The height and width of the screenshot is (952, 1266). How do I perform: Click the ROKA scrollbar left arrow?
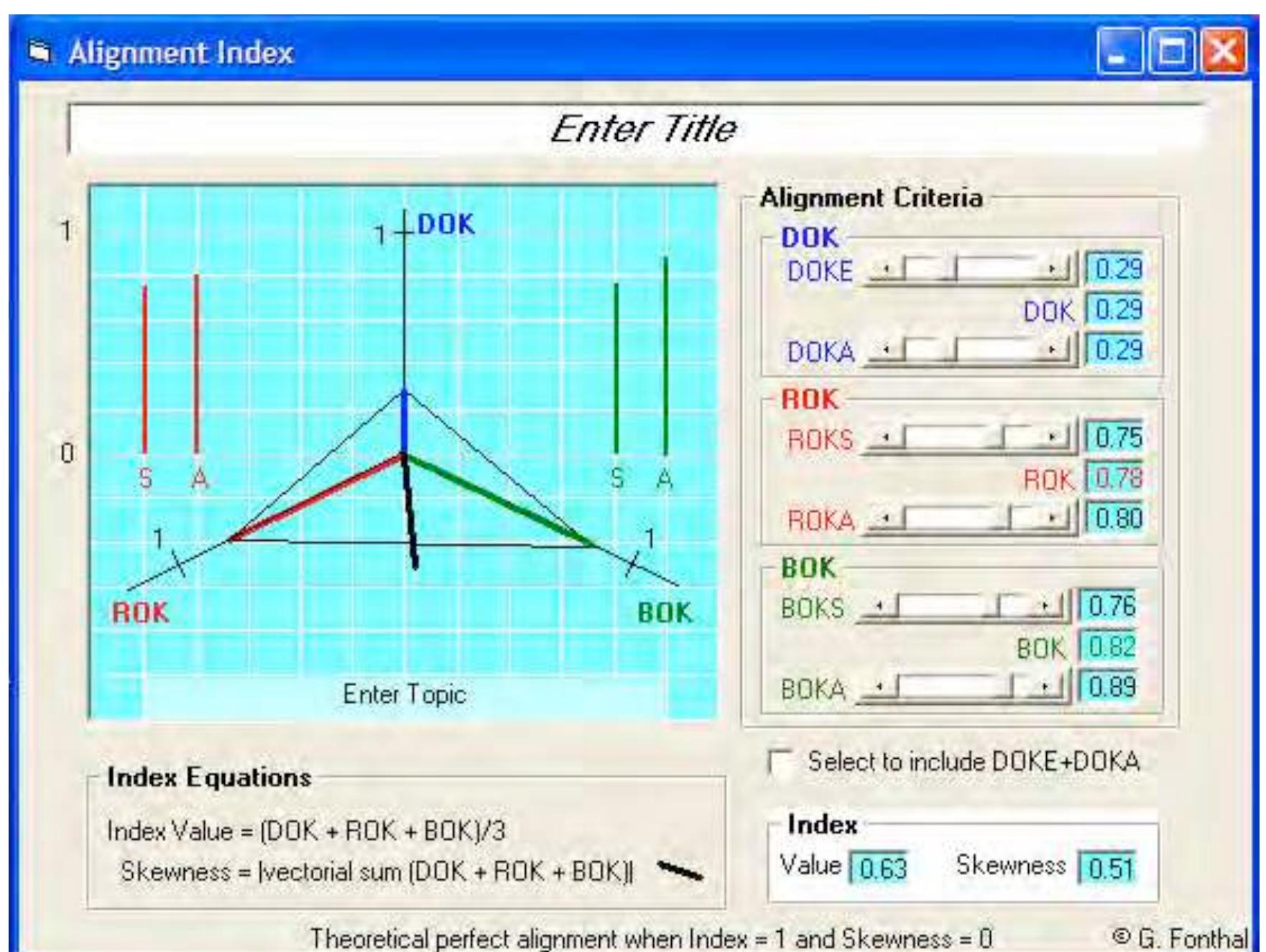[886, 518]
